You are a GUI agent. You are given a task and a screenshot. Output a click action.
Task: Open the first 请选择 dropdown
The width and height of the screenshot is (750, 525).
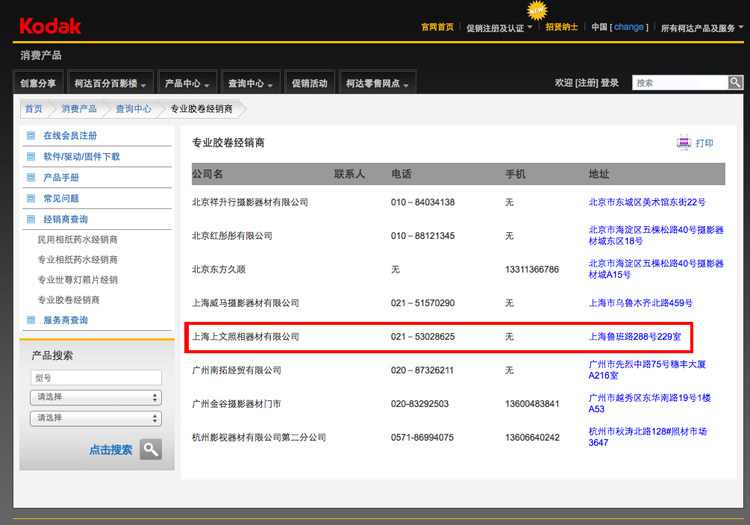(96, 397)
